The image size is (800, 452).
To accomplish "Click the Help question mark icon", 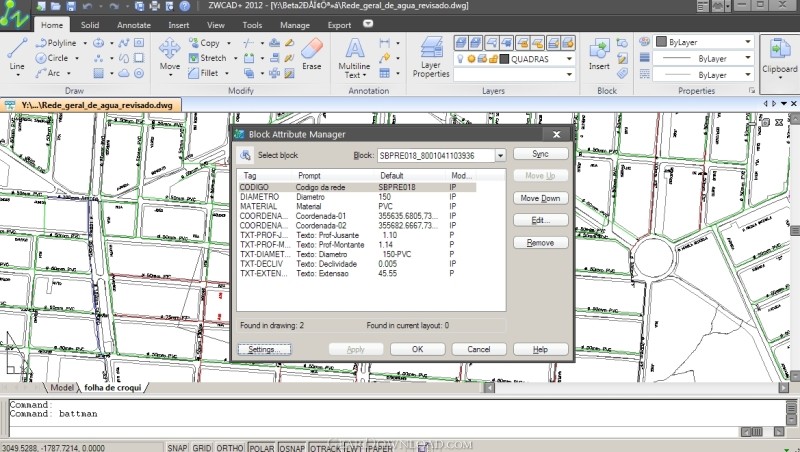I will 185,6.
